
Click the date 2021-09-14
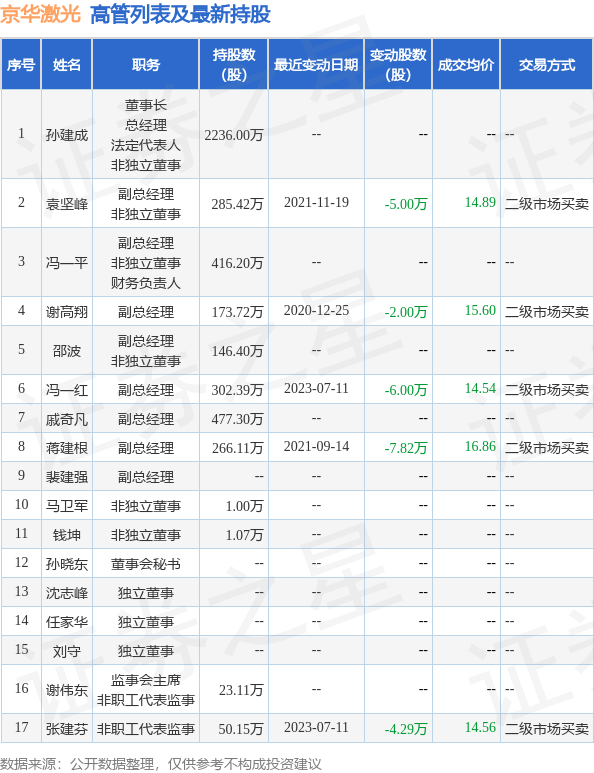pyautogui.click(x=316, y=447)
